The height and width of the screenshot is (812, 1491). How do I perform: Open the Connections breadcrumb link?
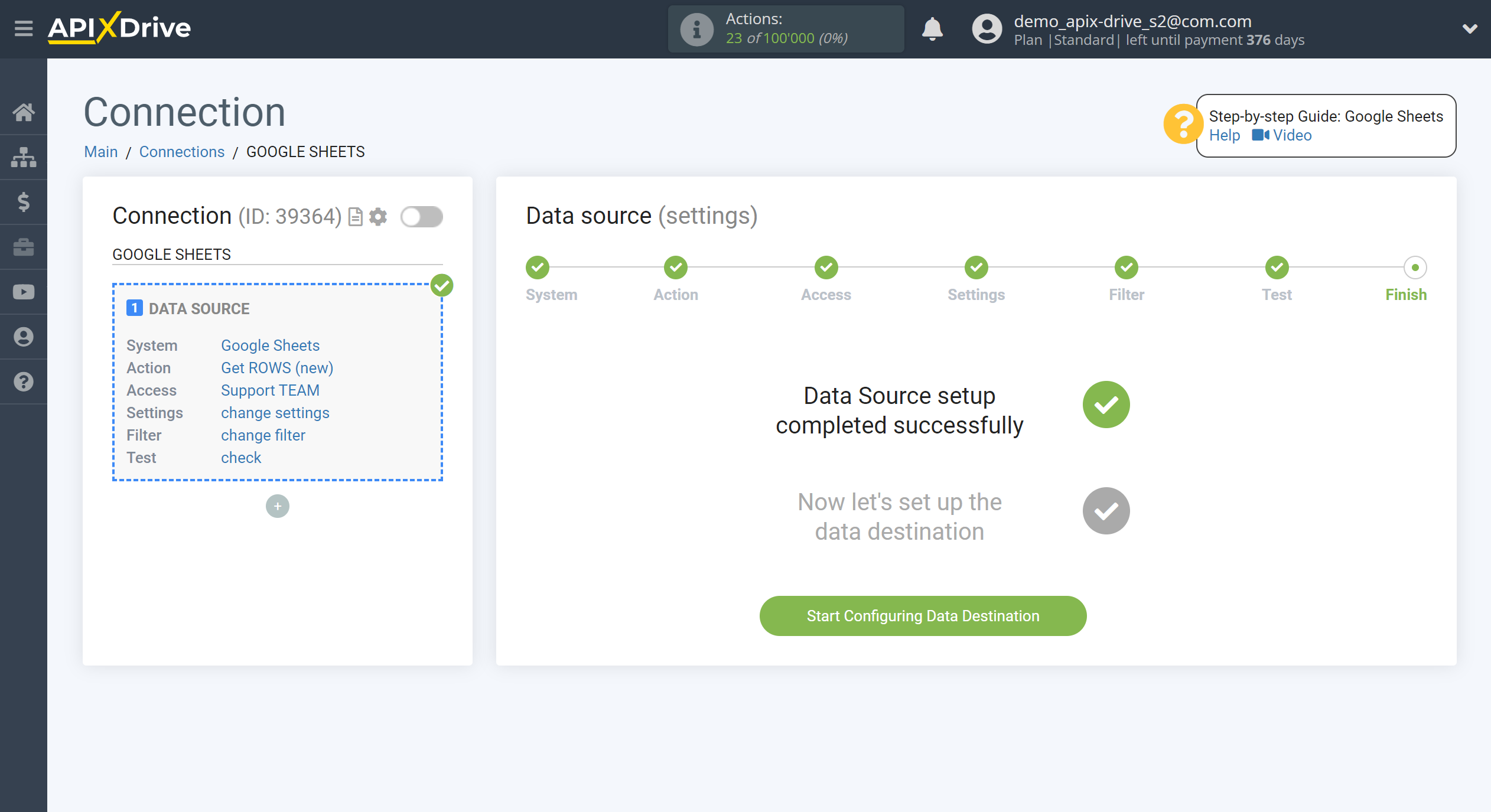pyautogui.click(x=181, y=152)
